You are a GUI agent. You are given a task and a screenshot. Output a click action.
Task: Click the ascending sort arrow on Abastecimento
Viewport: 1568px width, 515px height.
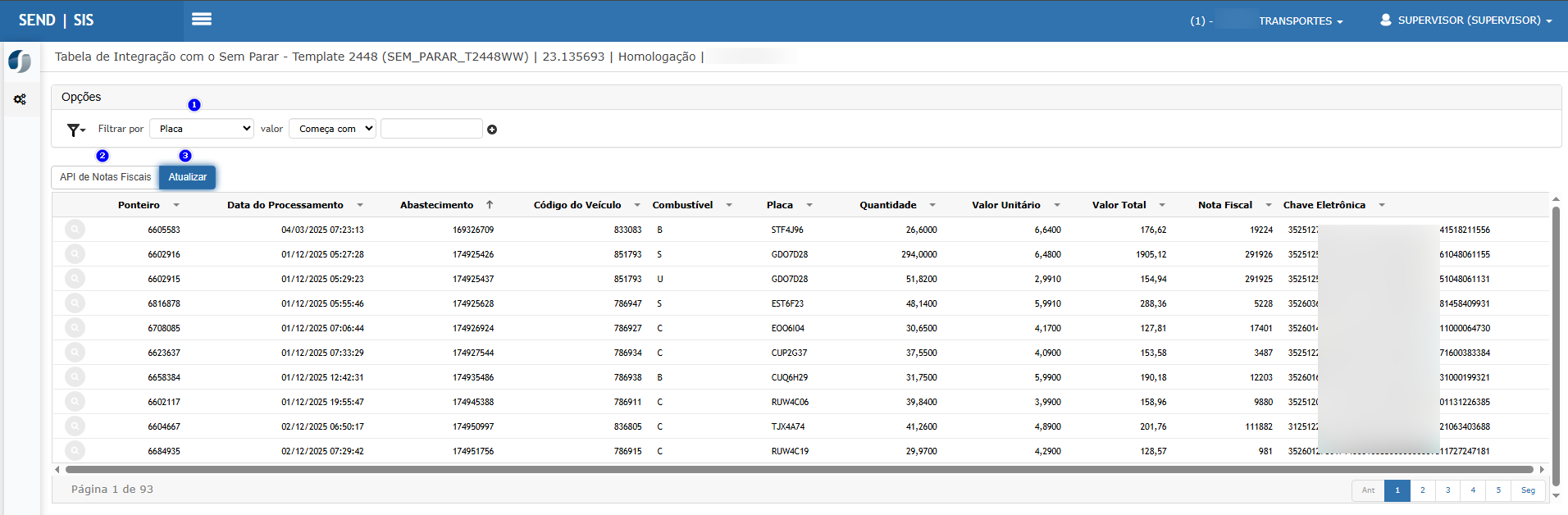pyautogui.click(x=490, y=205)
